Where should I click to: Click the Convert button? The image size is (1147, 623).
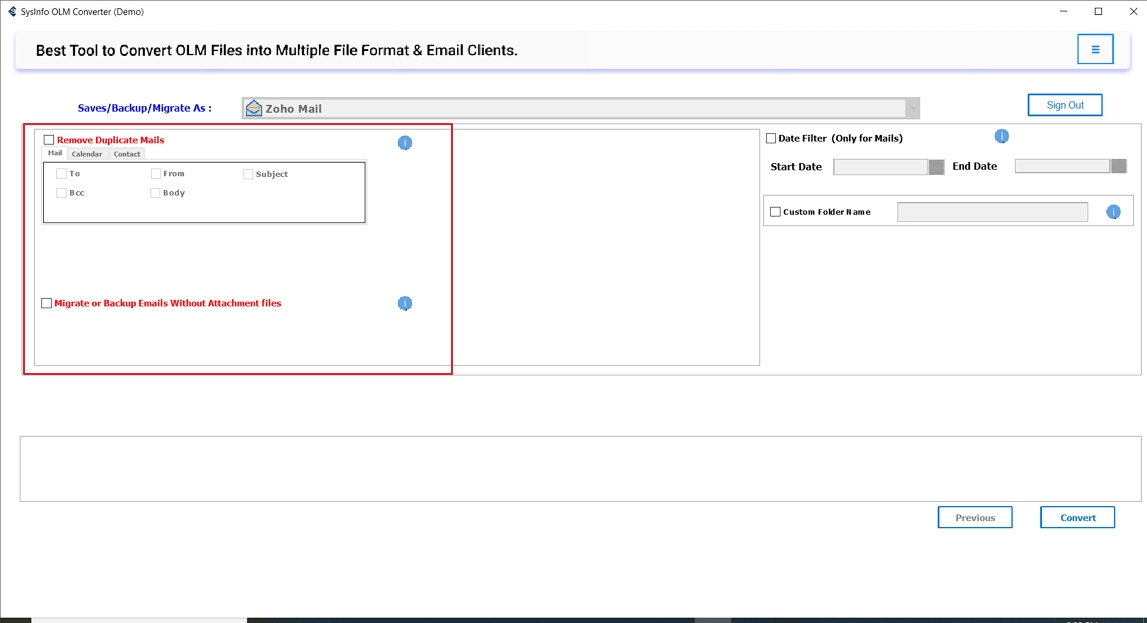point(1078,517)
